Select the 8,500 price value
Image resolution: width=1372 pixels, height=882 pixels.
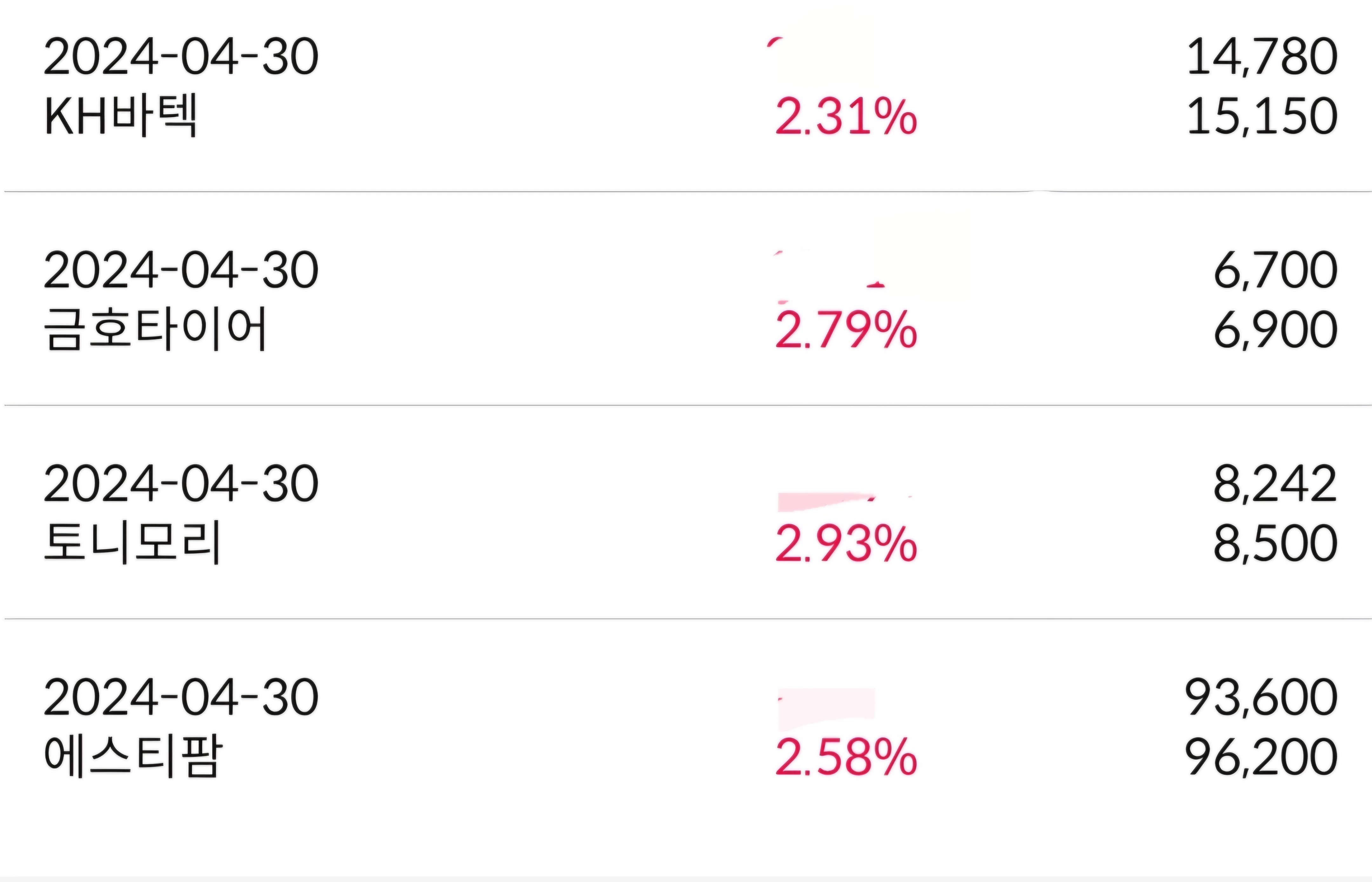pos(1275,544)
